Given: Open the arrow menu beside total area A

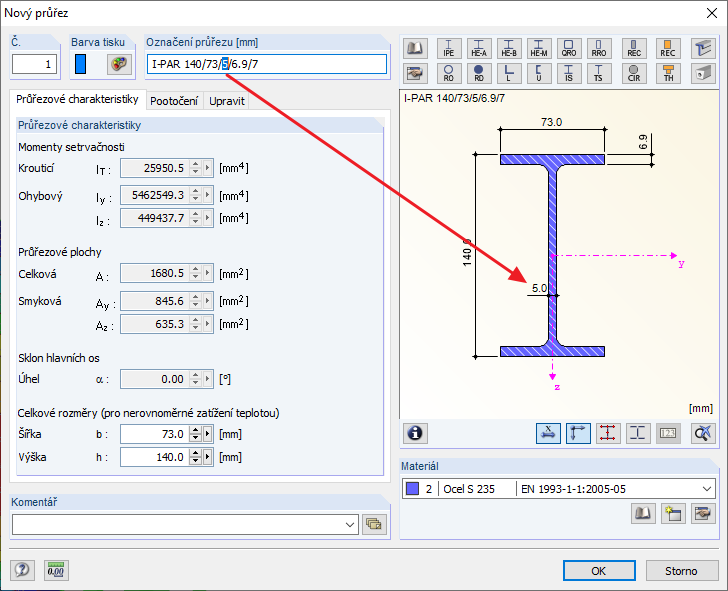Looking at the screenshot, I should (208, 273).
